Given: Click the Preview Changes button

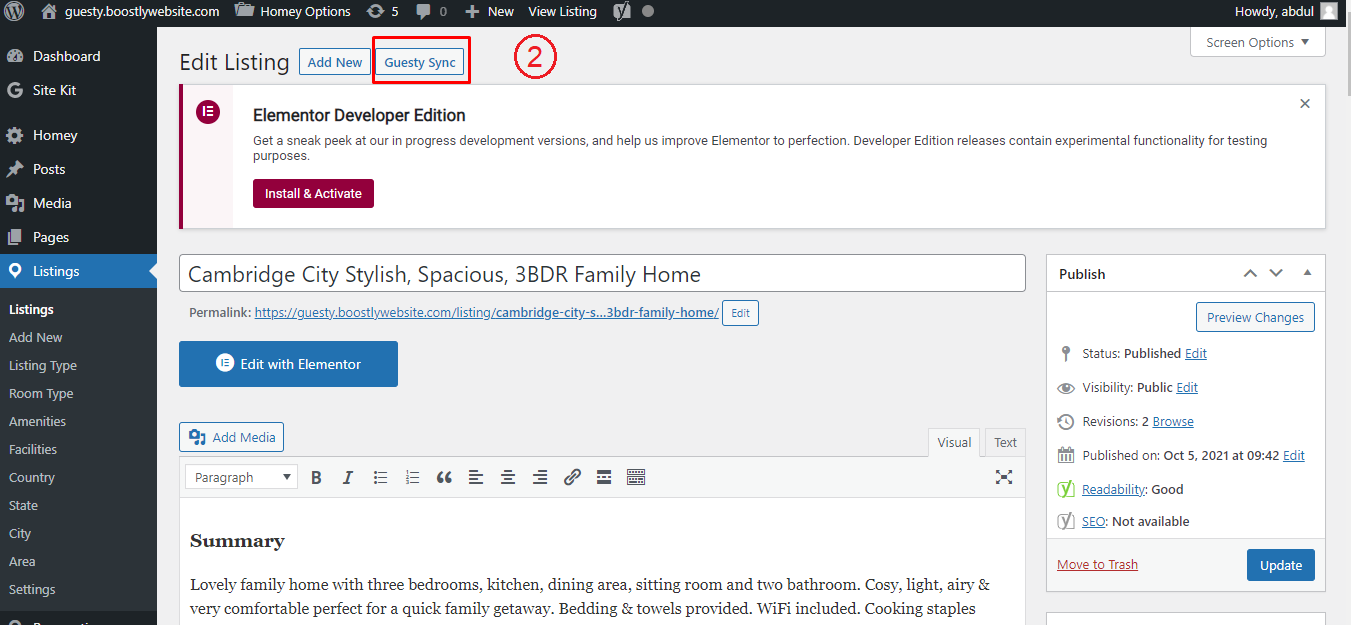Looking at the screenshot, I should [1255, 317].
